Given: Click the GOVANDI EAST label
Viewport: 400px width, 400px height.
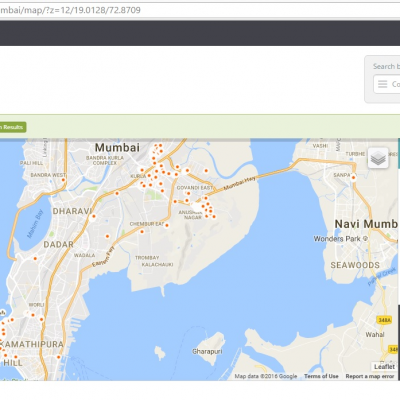Looking at the screenshot, I should click(195, 188).
